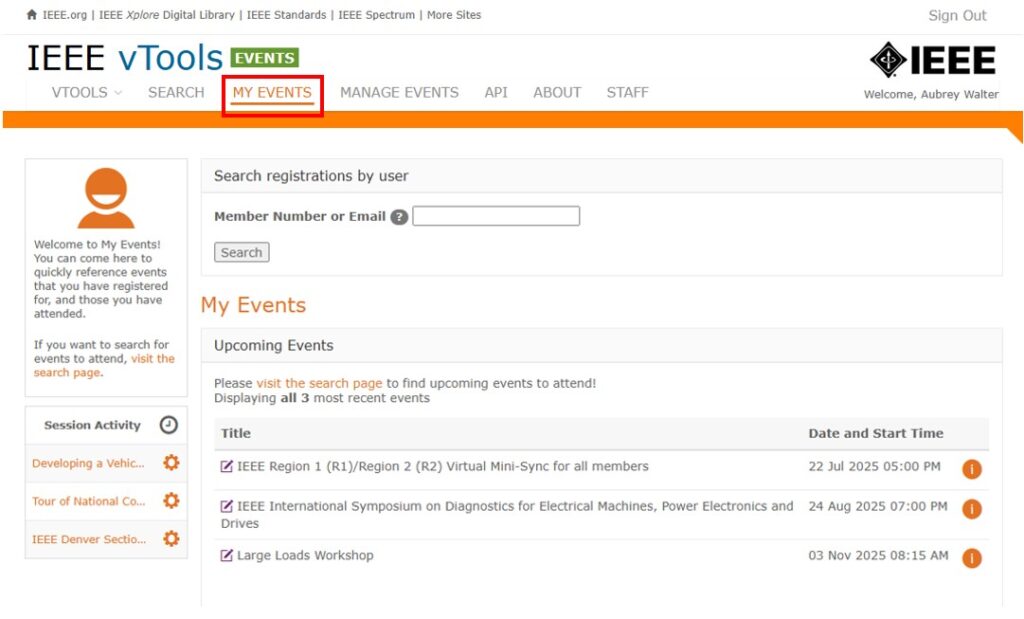Click the IEEE logo in header
Image resolution: width=1024 pixels, height=619 pixels.
932,61
